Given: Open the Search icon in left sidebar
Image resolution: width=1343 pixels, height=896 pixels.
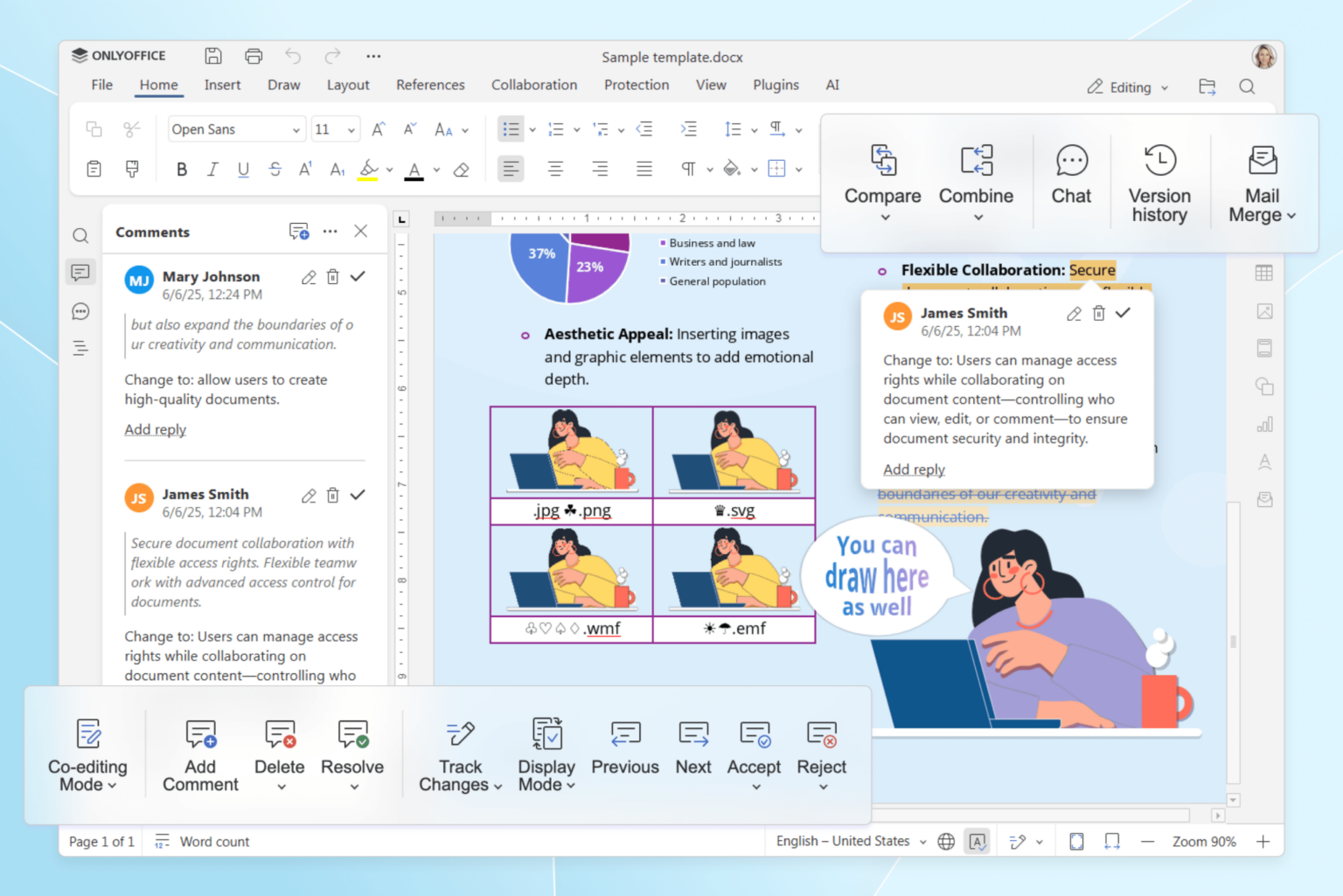Looking at the screenshot, I should pyautogui.click(x=80, y=235).
